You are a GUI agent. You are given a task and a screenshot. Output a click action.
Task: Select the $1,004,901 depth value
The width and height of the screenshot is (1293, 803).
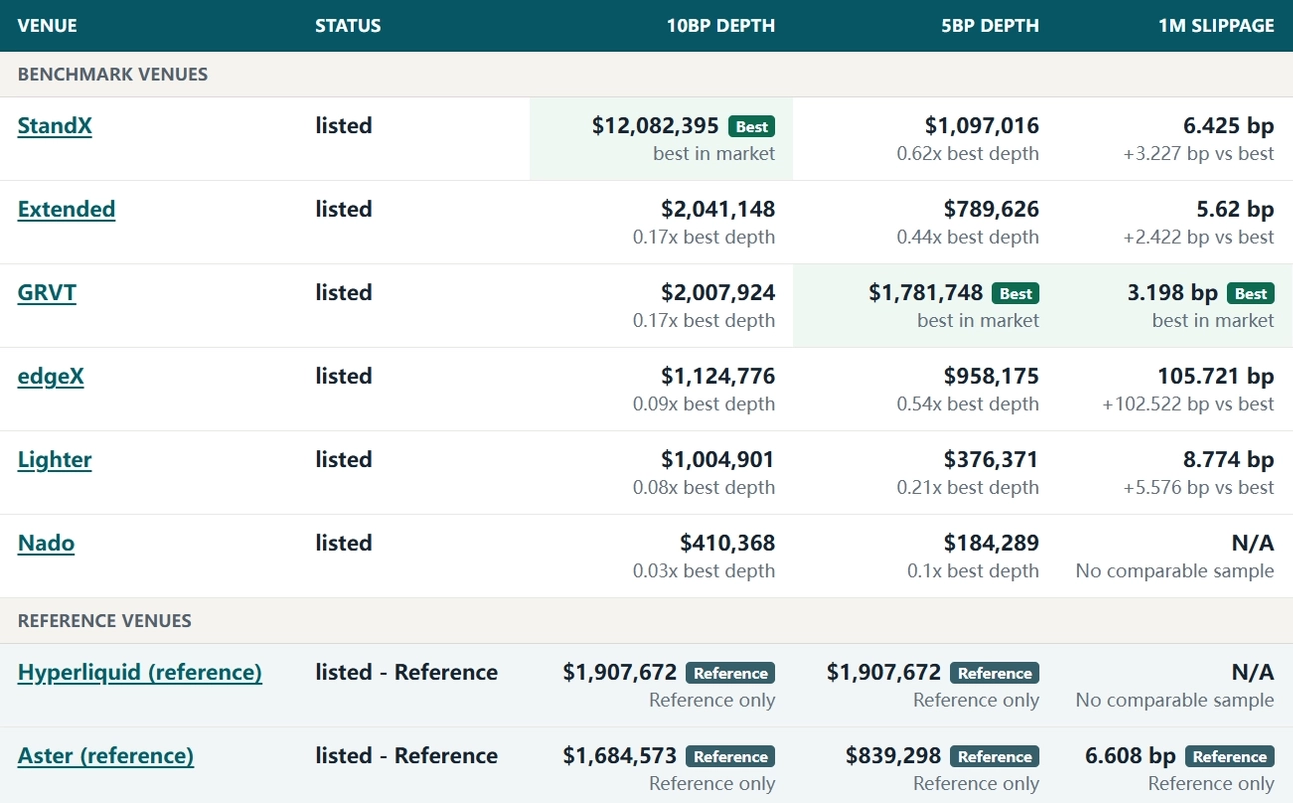718,460
